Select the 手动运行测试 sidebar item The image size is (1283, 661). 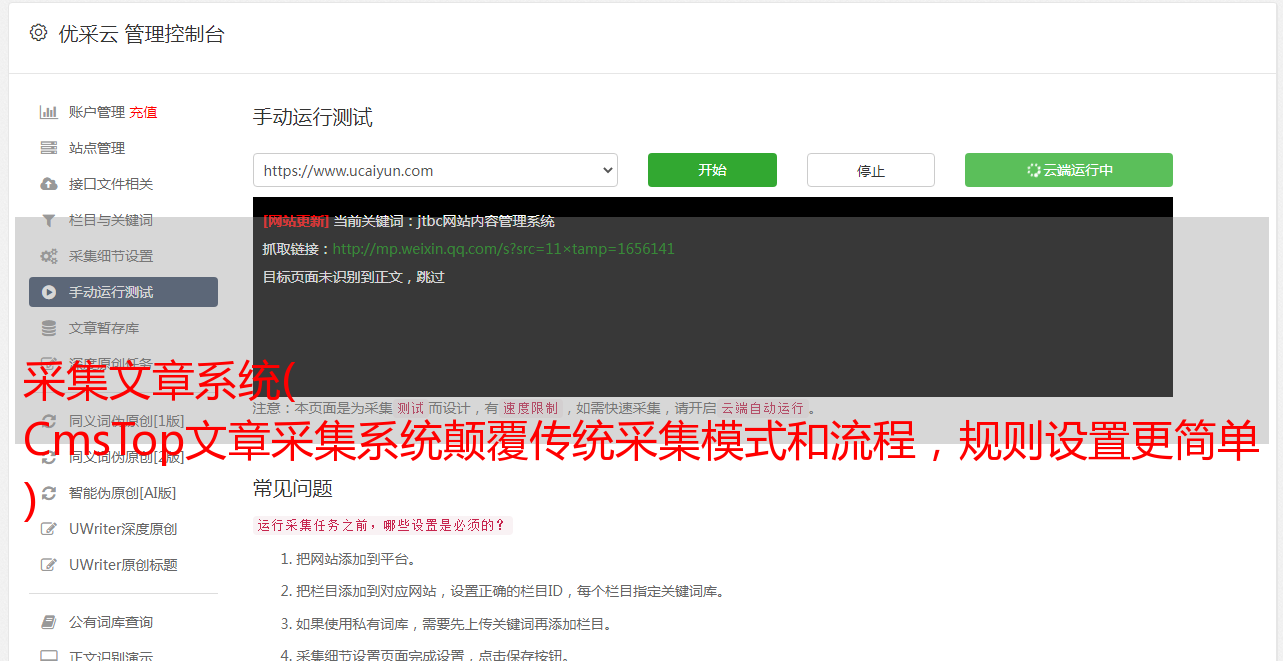click(x=123, y=292)
